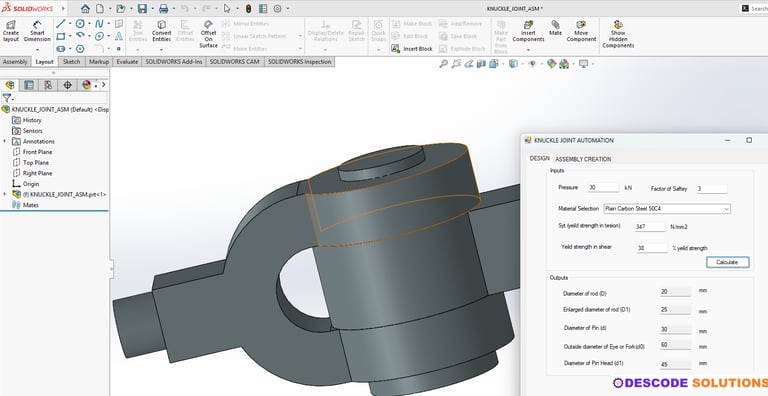Open SOLIDWORKS Inspection tab

tap(299, 62)
